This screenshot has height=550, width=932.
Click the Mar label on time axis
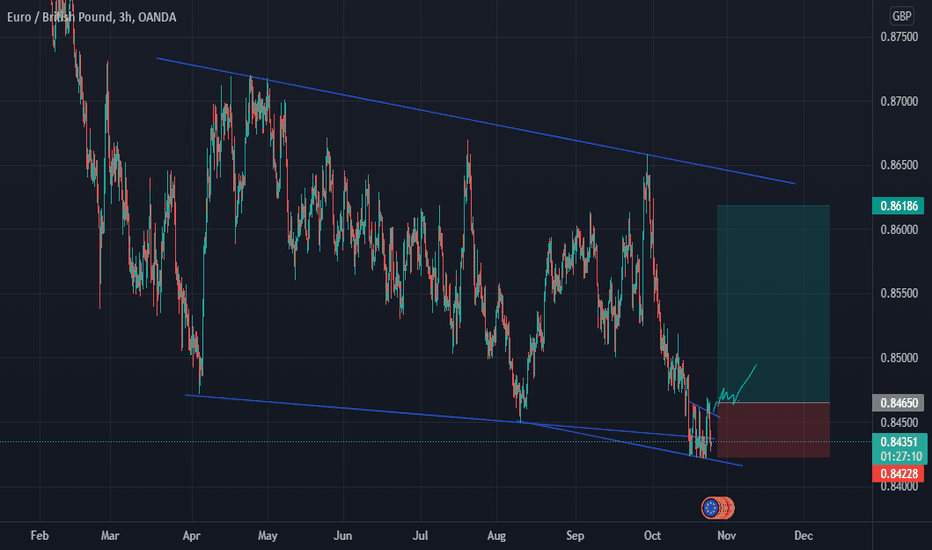pyautogui.click(x=110, y=536)
